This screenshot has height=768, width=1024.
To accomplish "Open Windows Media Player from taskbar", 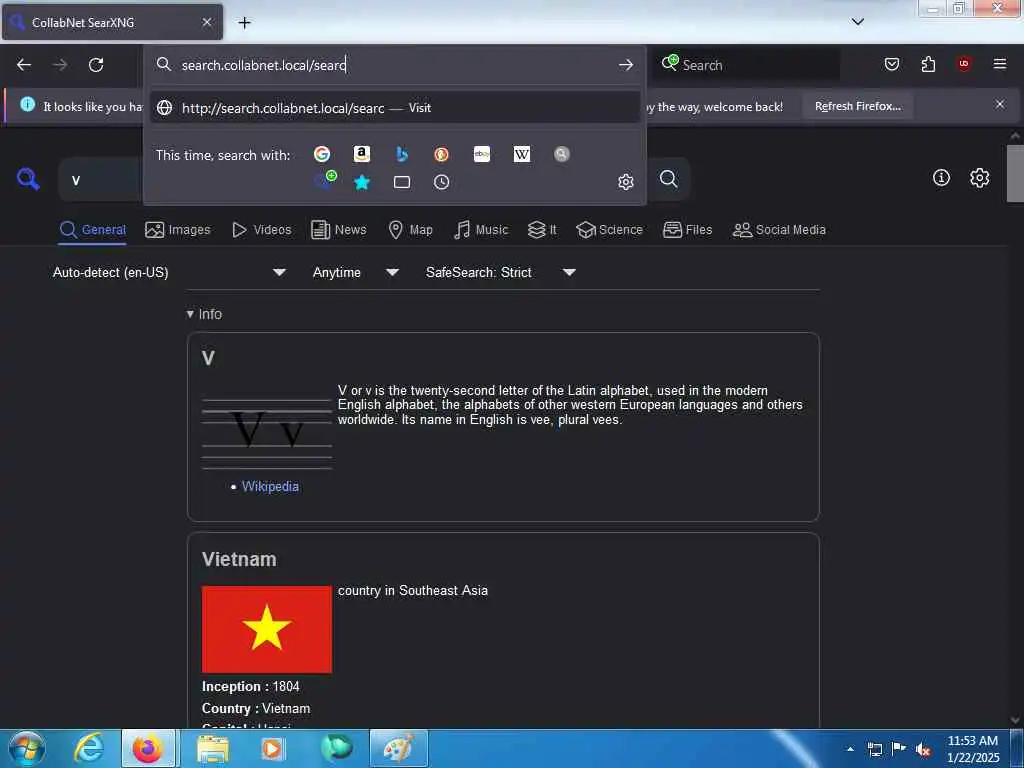I will [272, 748].
